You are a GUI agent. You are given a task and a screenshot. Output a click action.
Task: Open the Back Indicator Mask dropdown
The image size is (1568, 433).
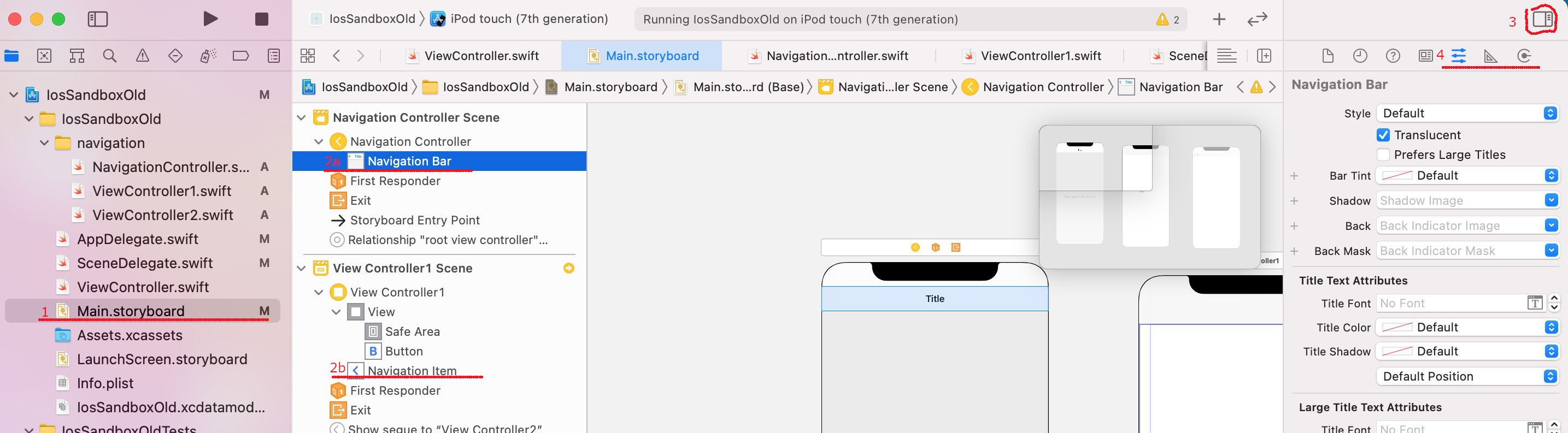click(1551, 251)
